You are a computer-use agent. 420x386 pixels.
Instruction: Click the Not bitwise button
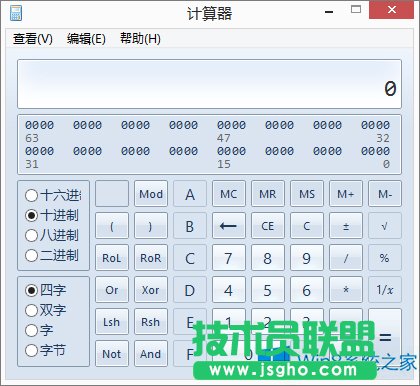pos(112,354)
